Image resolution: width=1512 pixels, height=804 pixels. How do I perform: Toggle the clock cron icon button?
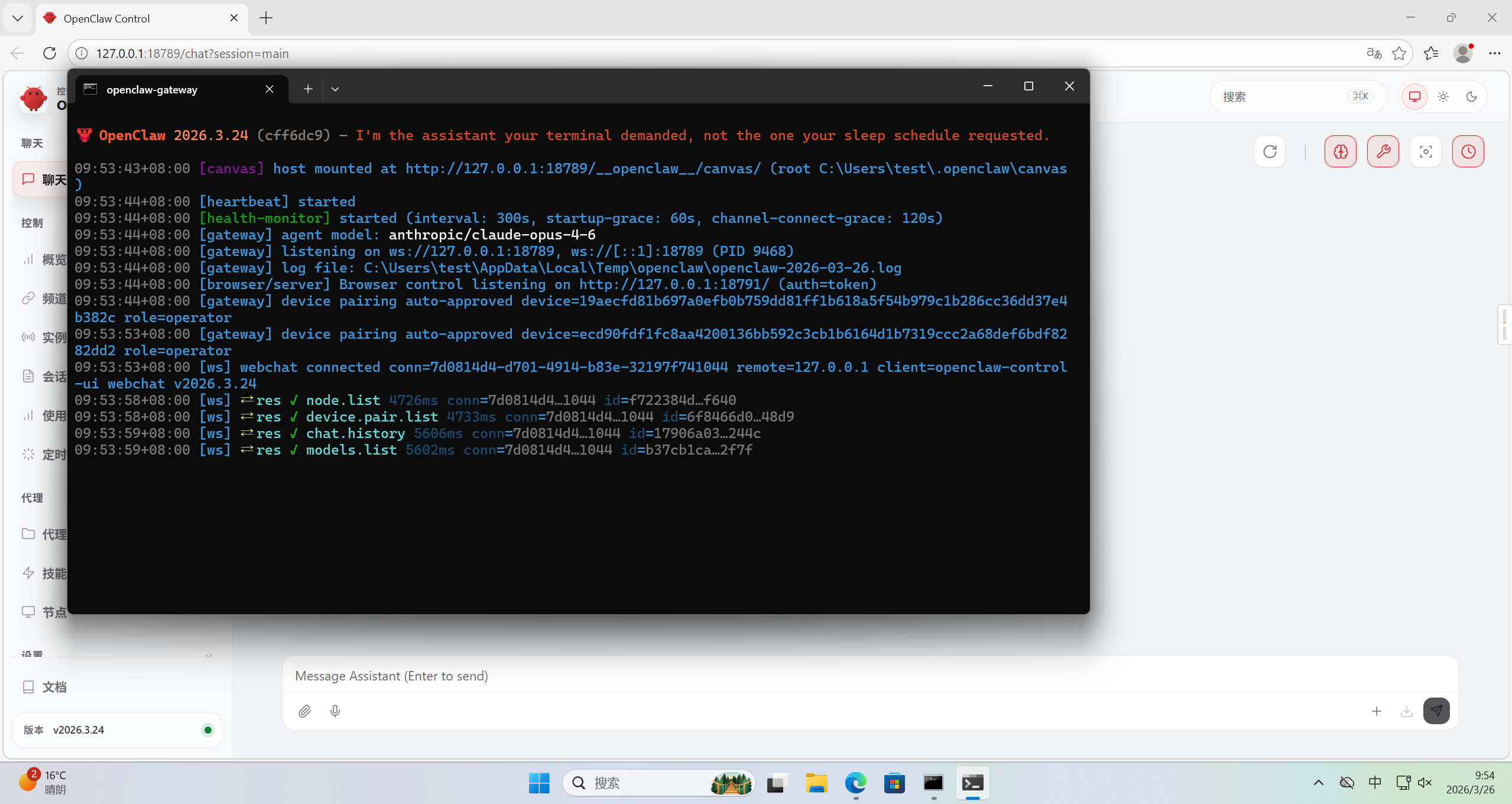point(1468,152)
